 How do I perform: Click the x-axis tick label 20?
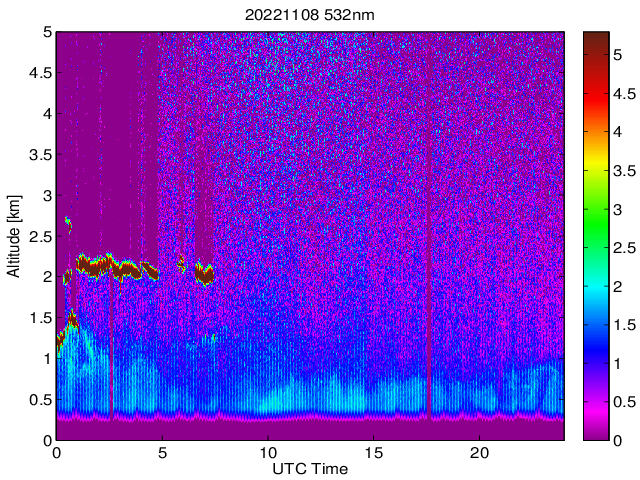(x=479, y=452)
